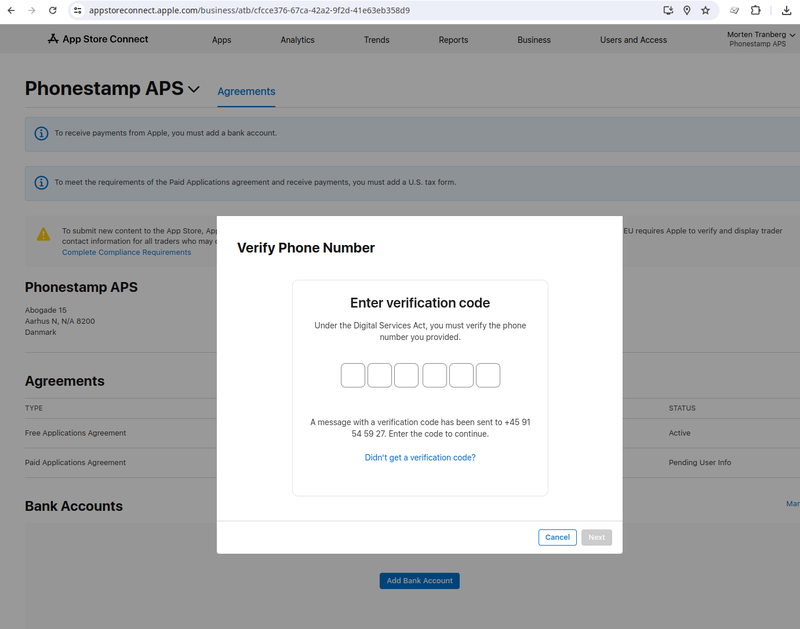Open site information icon in address bar
This screenshot has height=629, width=800.
tap(78, 10)
